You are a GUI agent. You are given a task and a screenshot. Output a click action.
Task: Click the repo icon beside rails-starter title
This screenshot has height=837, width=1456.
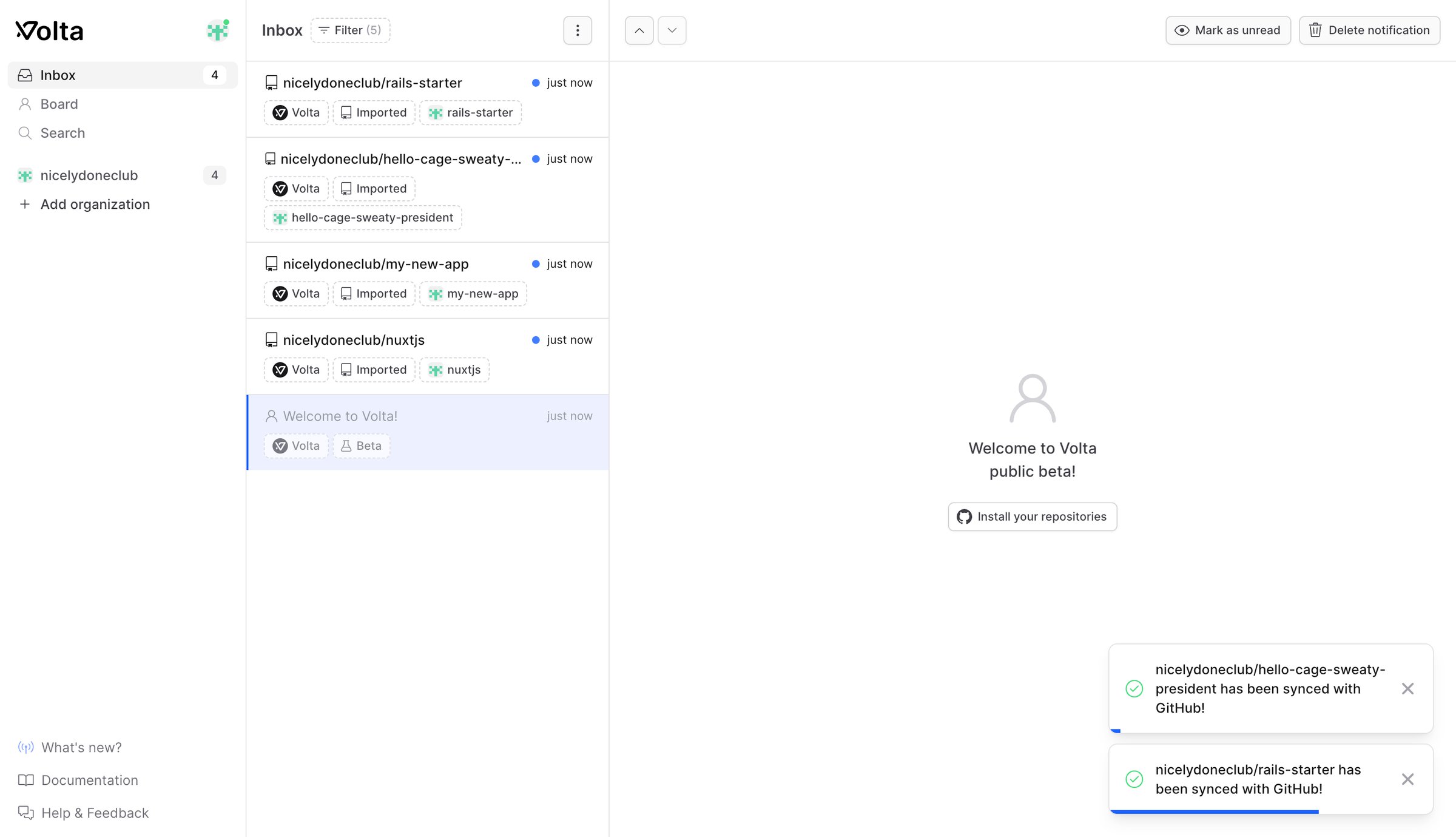click(x=271, y=83)
